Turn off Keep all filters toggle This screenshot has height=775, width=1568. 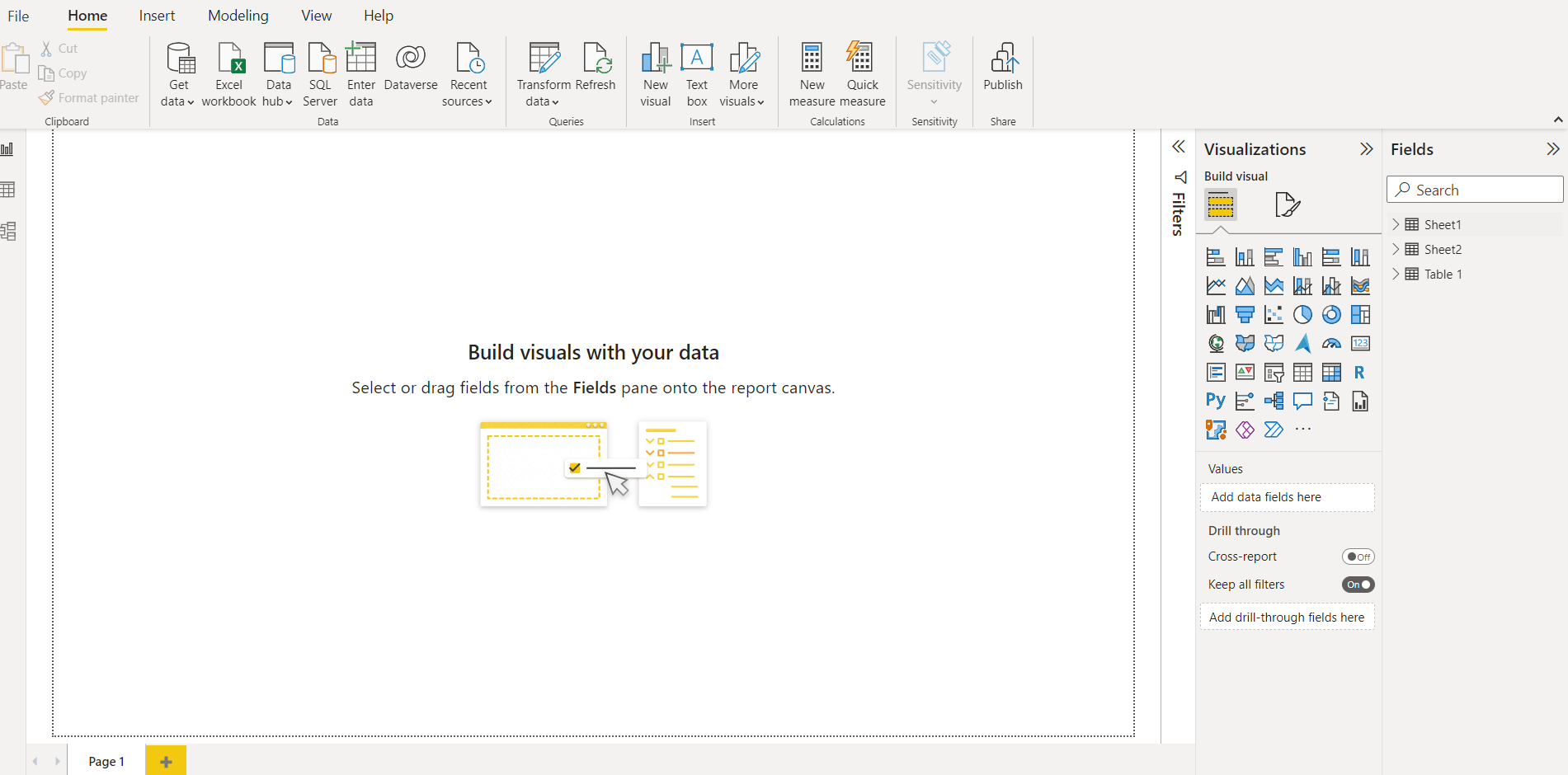(1358, 585)
